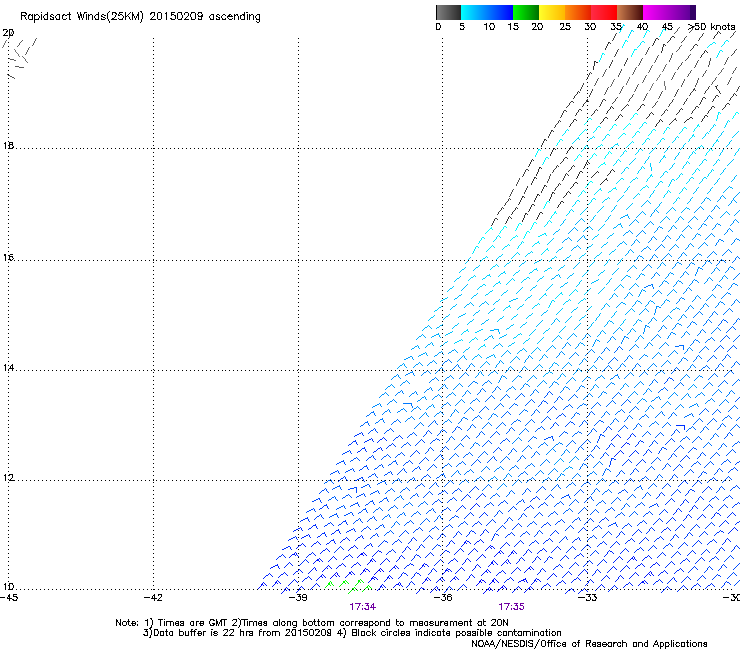Click the 12 latitude axis label
This screenshot has width=740, height=650.
8,478
